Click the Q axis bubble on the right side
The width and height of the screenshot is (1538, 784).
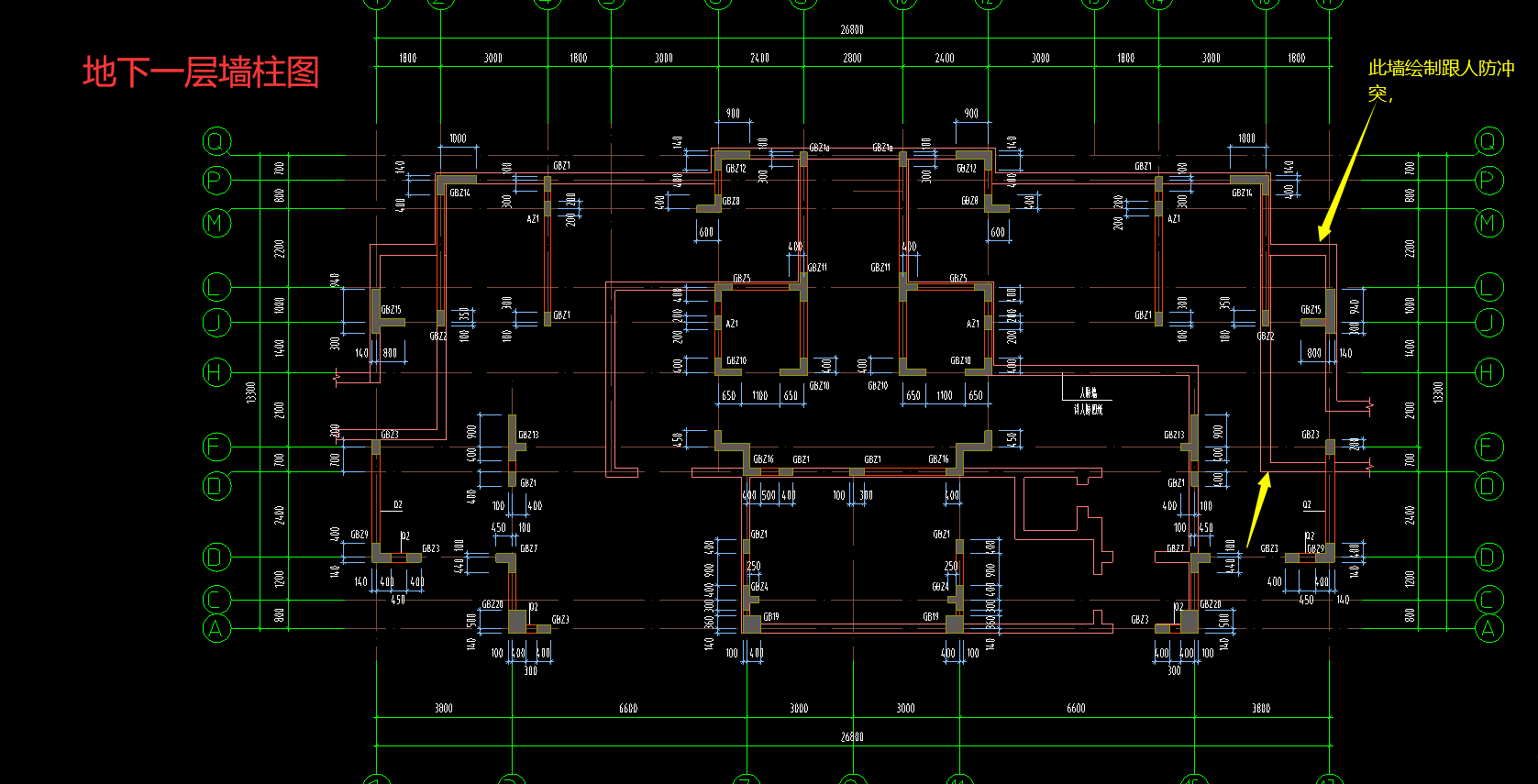1488,141
